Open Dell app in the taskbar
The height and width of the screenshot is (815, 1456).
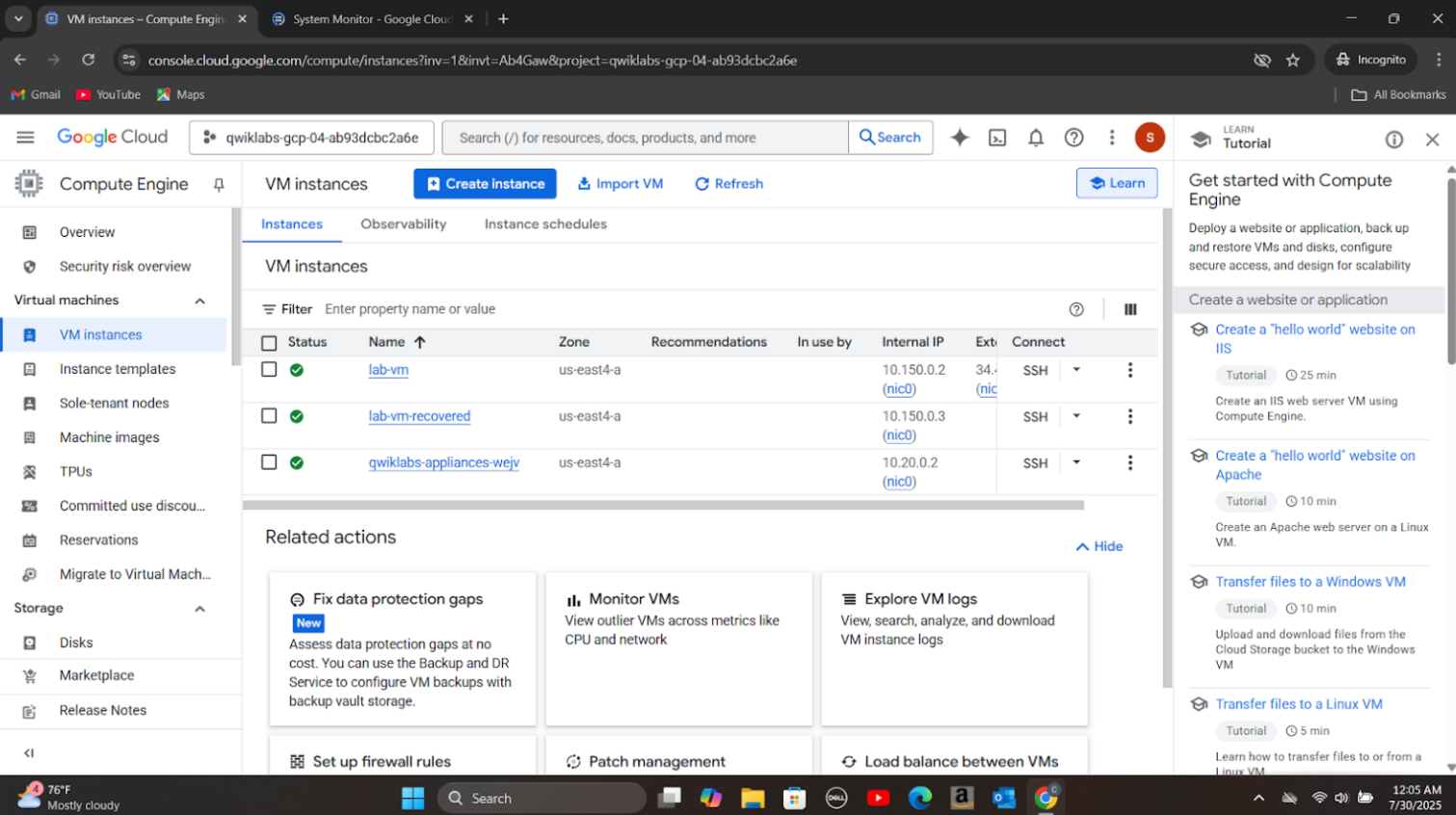pos(836,798)
